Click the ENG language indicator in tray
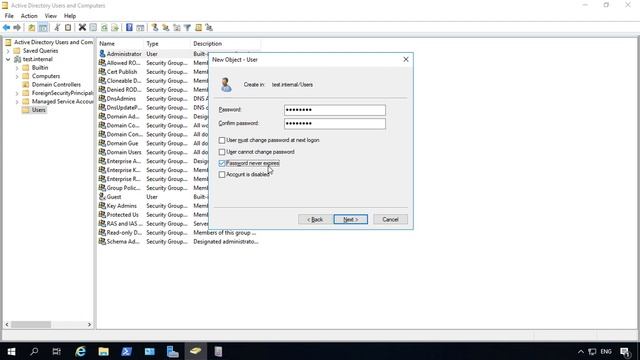 606,351
